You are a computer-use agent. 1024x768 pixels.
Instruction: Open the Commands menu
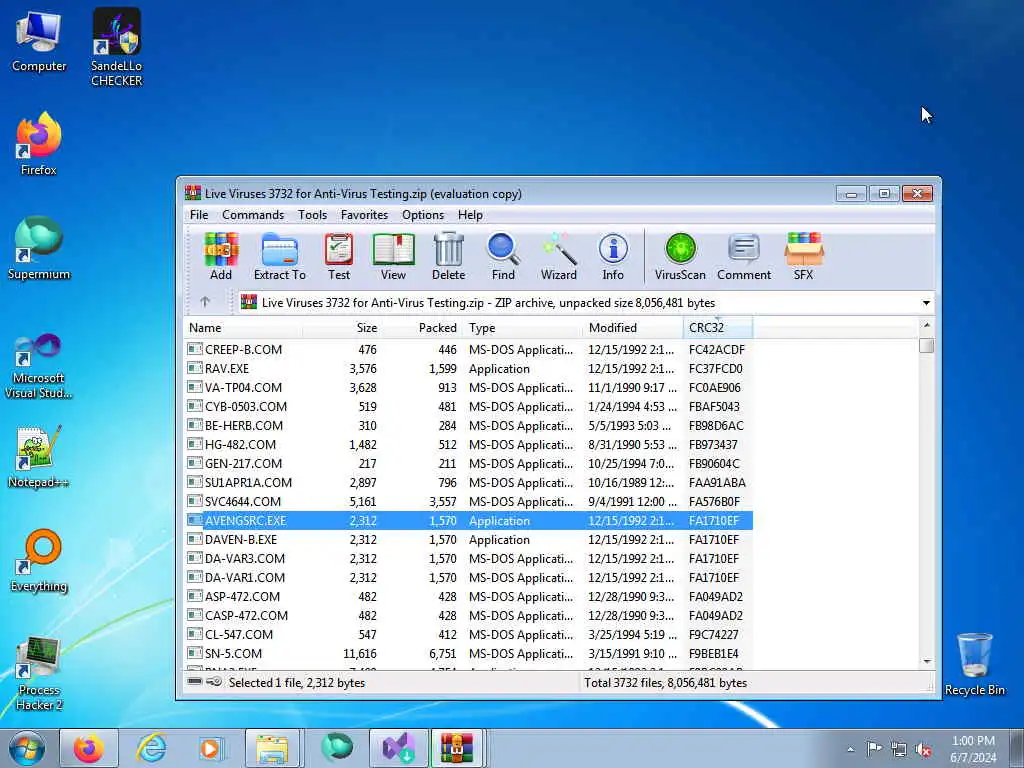coord(253,215)
